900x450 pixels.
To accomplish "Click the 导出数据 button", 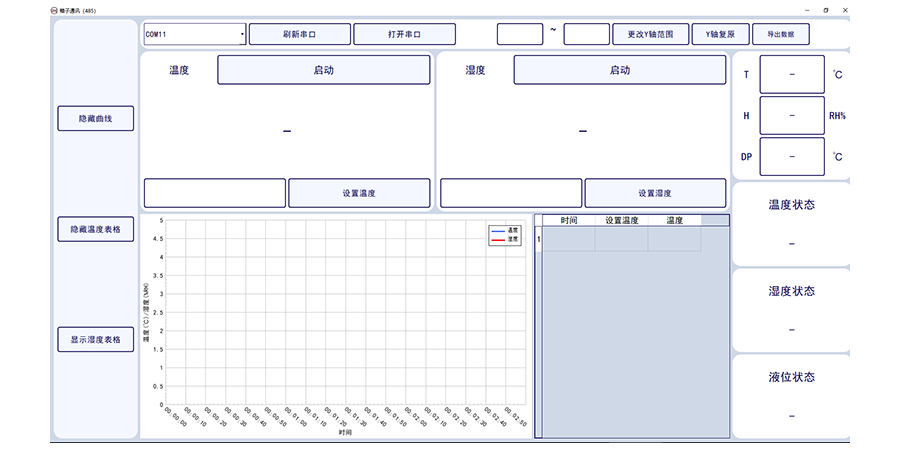I will point(781,34).
